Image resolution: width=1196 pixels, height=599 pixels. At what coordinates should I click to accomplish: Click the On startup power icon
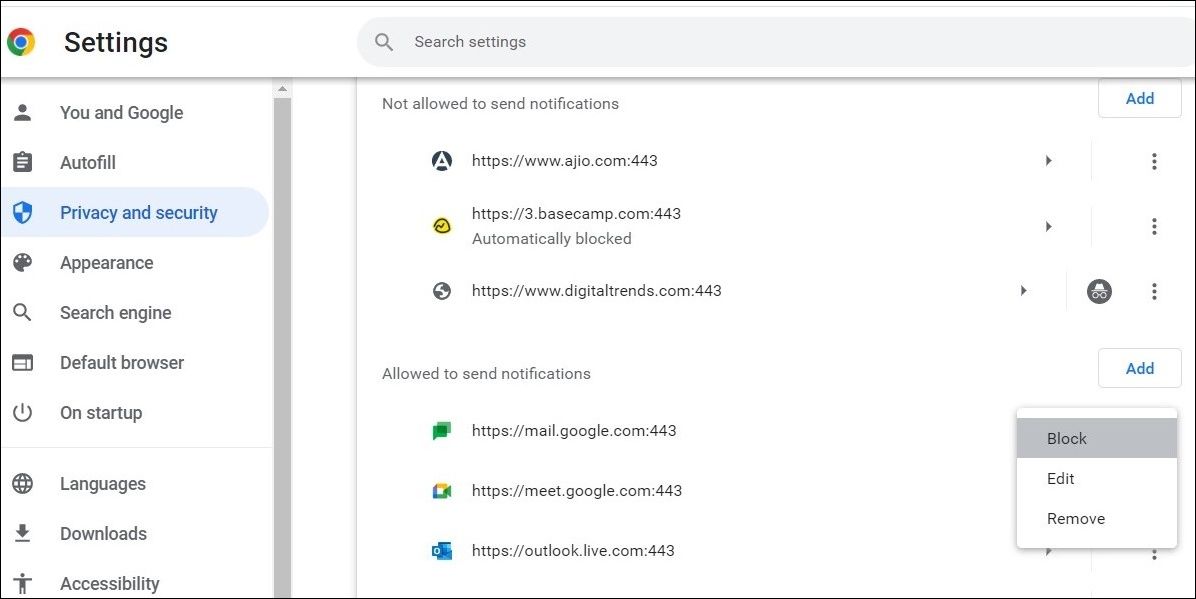(22, 412)
